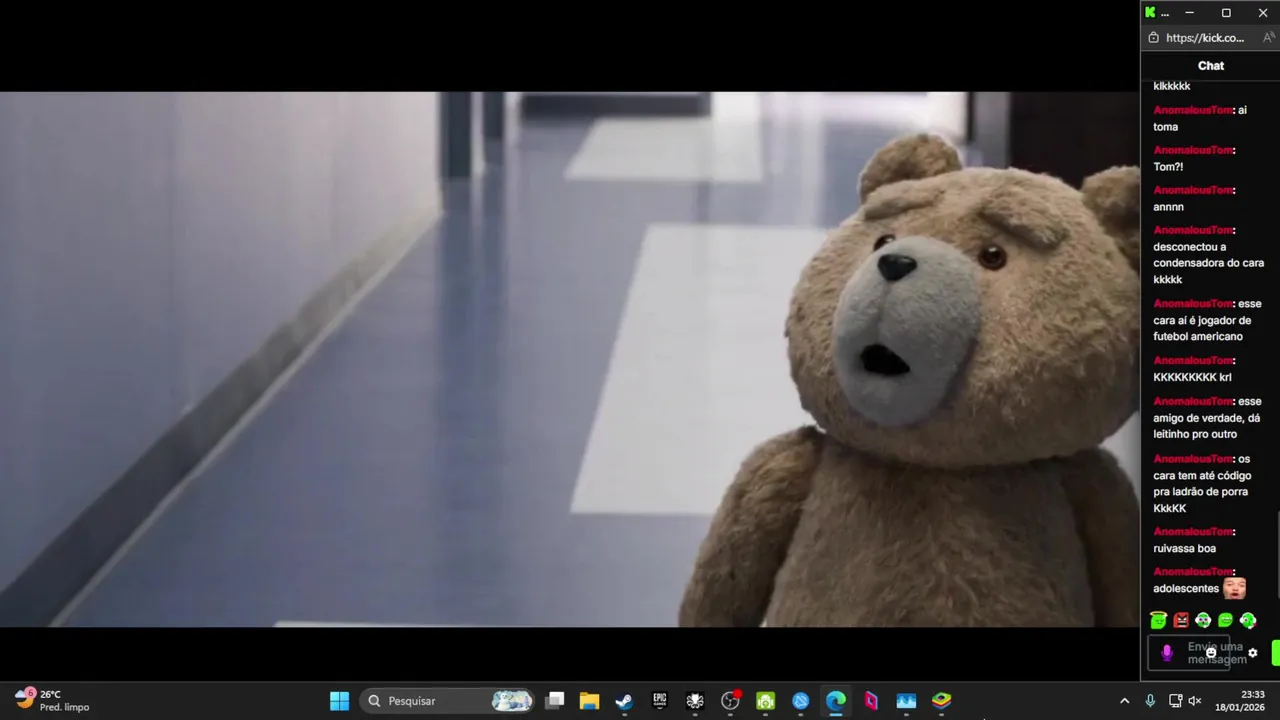Open the Windows Start menu
1280x720 pixels.
[339, 701]
